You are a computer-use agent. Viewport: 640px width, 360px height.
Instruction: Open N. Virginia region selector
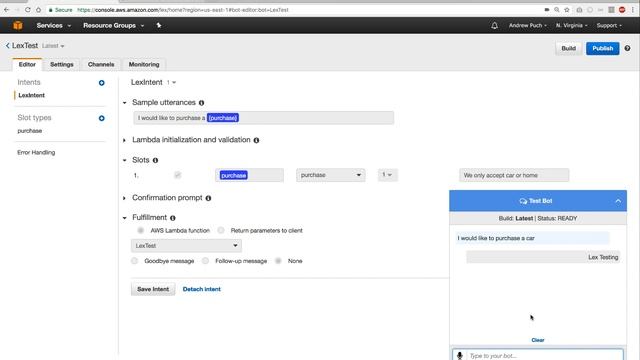tap(571, 25)
